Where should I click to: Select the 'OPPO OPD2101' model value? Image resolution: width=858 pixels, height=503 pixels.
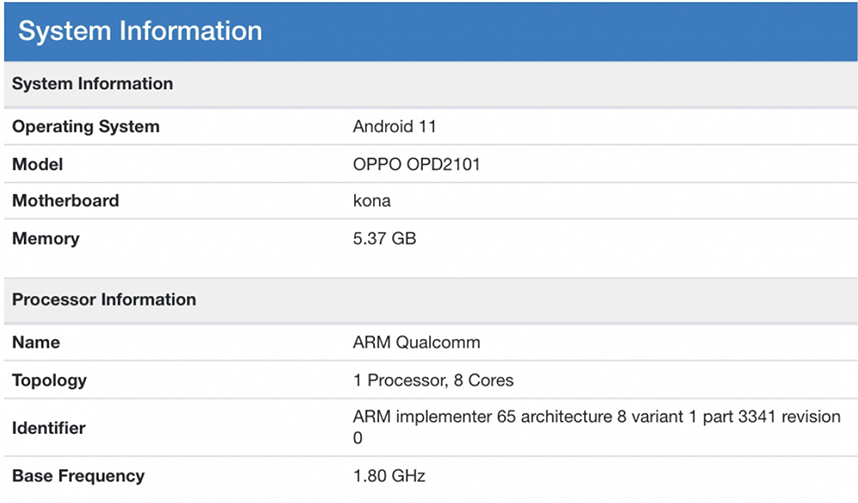(416, 164)
